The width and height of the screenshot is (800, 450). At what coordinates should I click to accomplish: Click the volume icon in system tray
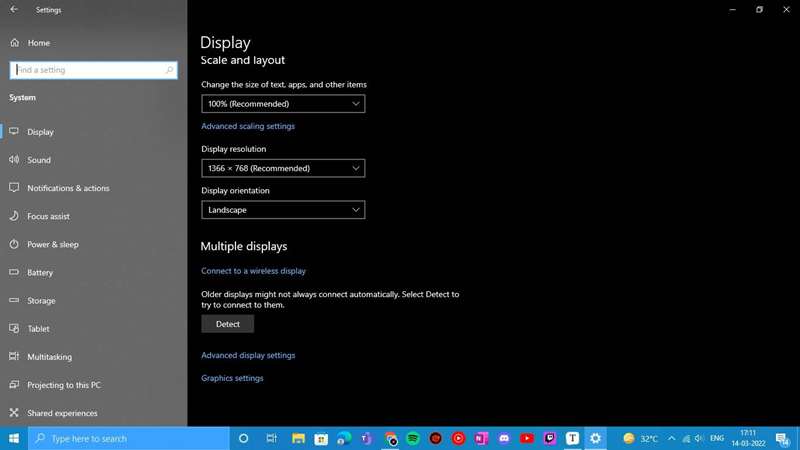[699, 438]
